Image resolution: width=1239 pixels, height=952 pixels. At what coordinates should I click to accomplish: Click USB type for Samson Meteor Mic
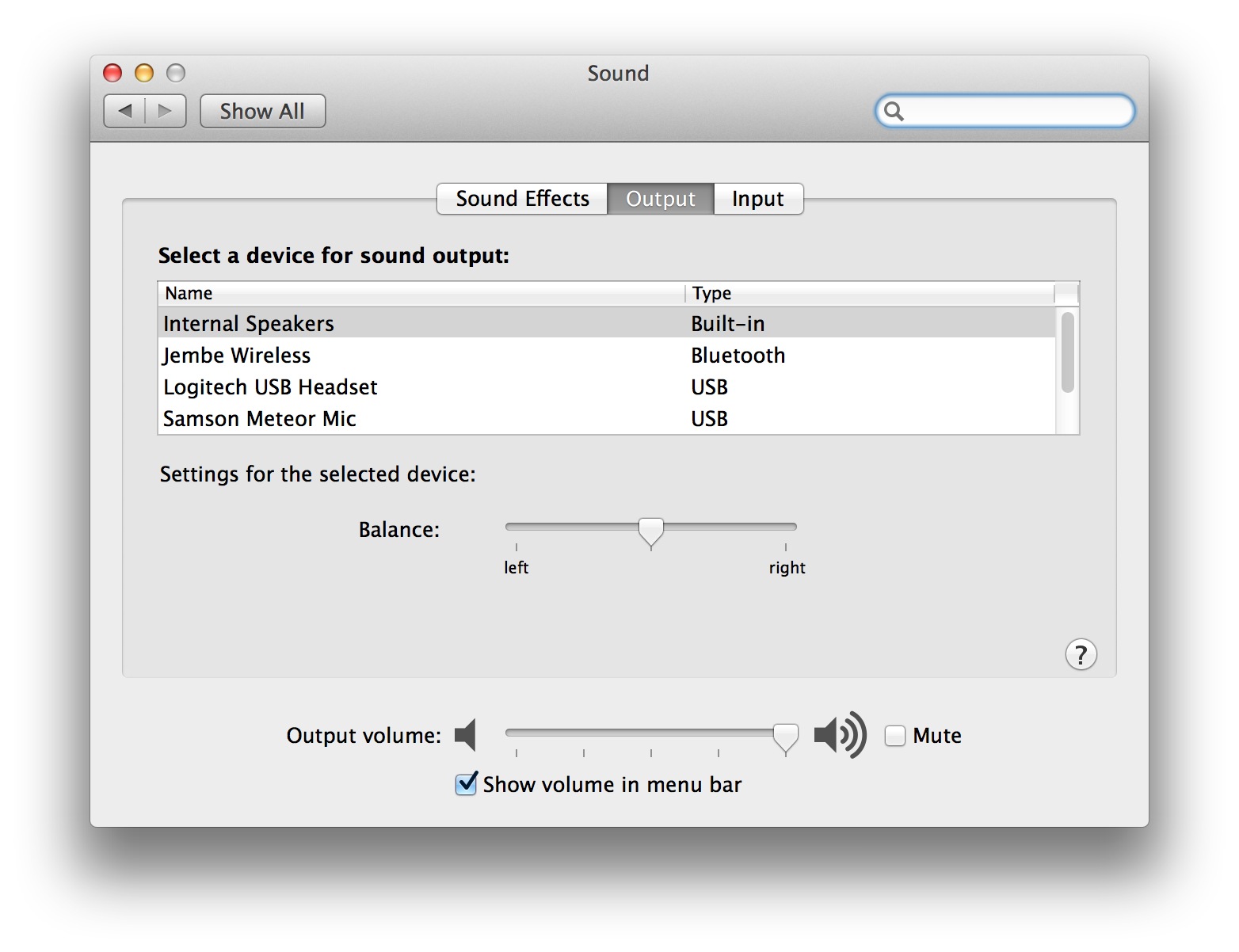(x=709, y=419)
